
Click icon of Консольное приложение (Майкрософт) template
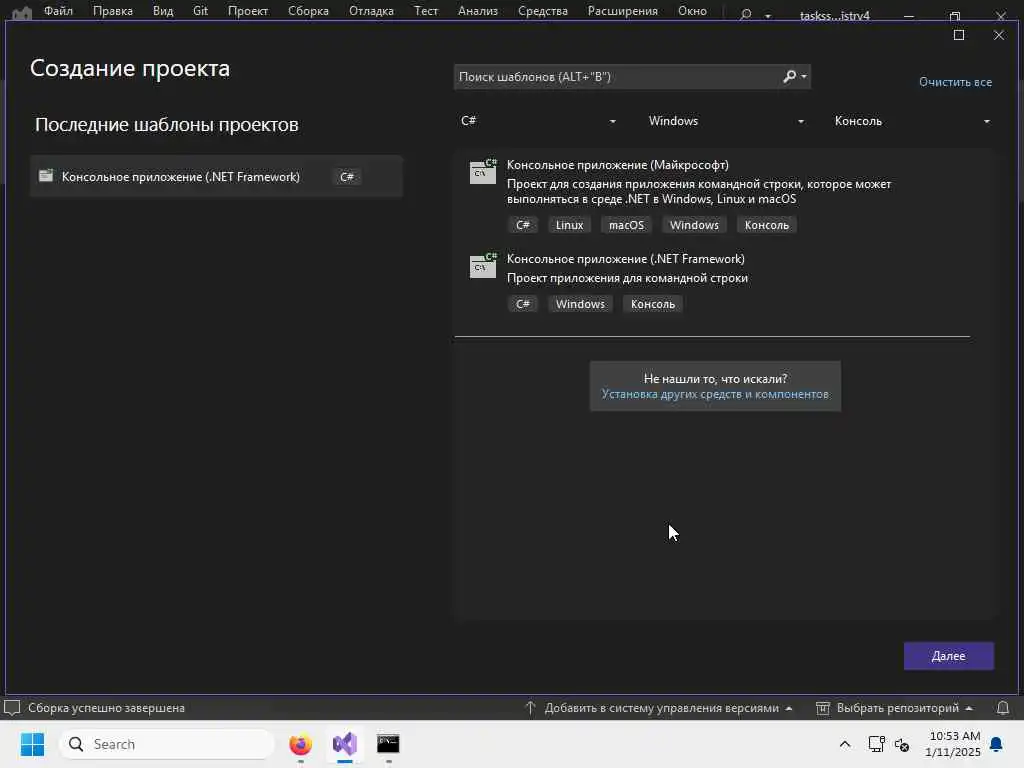[483, 172]
